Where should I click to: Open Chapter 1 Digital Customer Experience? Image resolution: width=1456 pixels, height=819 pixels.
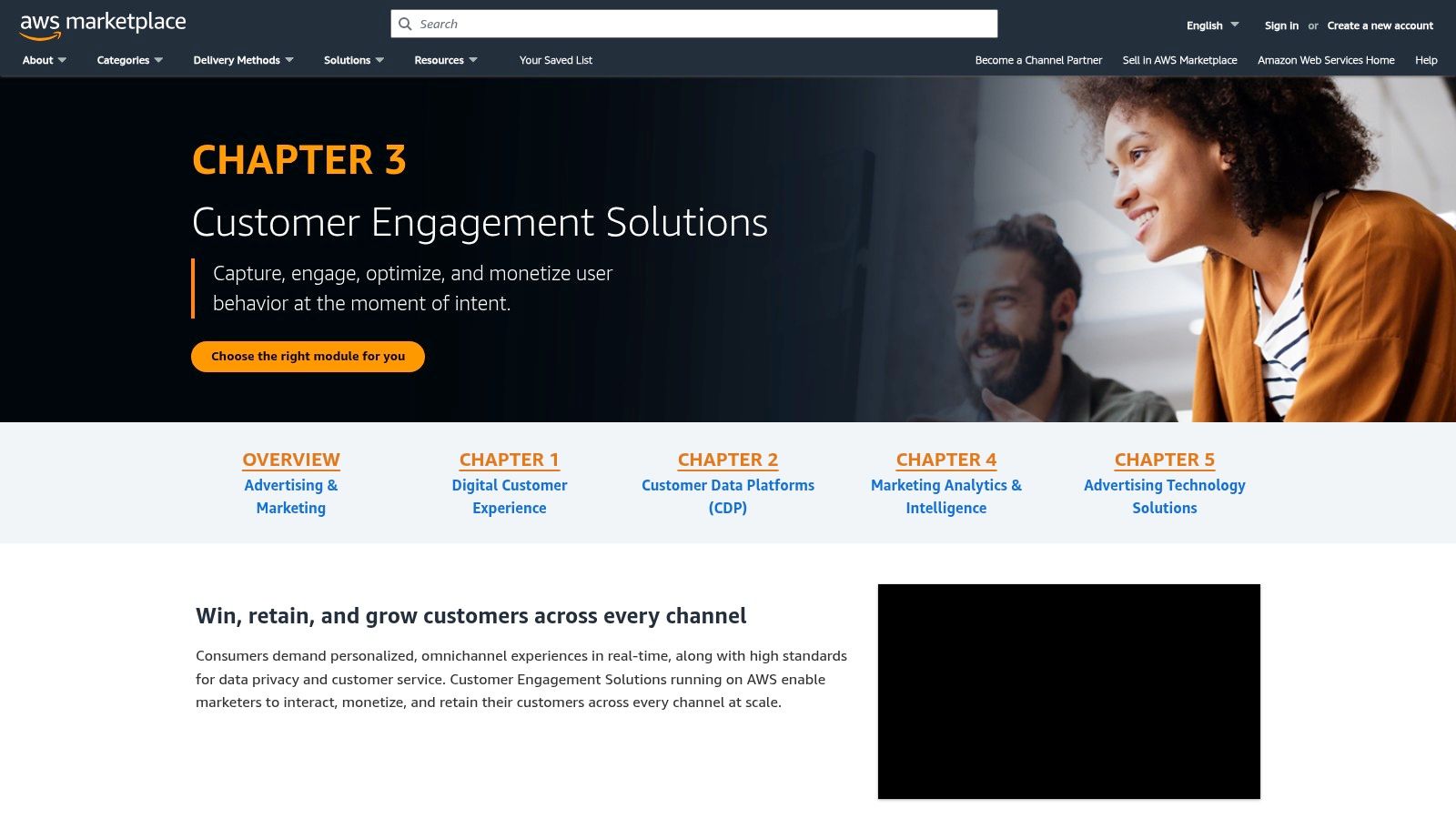coord(510,483)
